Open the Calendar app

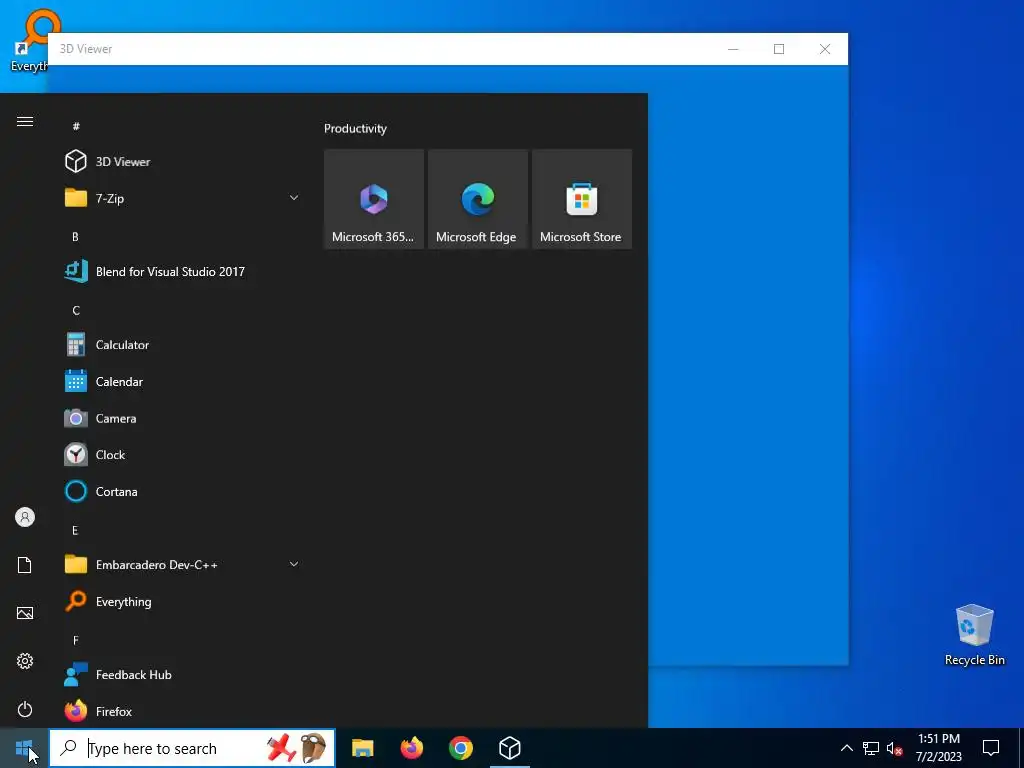182,381
